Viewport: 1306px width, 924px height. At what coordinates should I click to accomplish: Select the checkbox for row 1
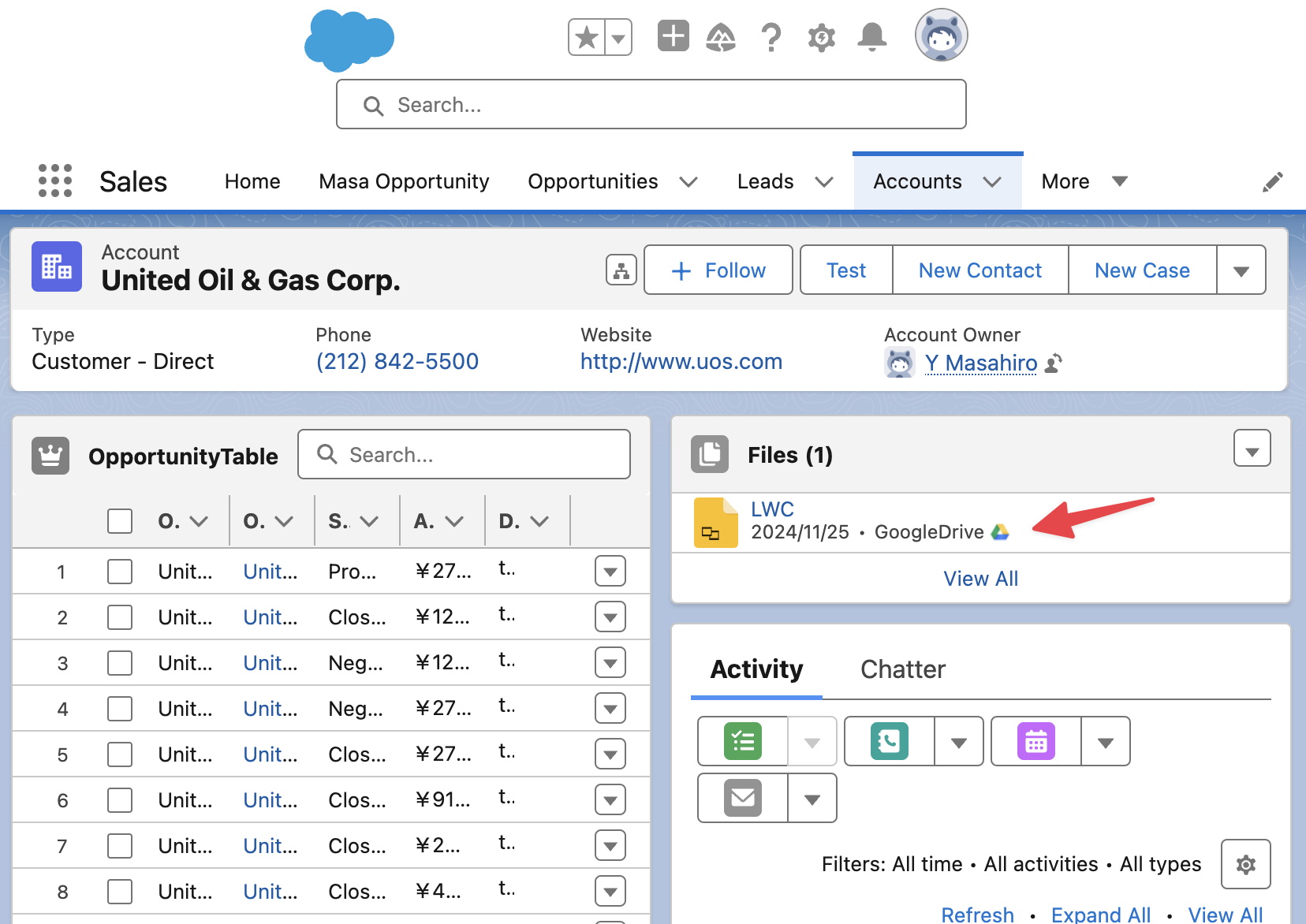click(x=120, y=572)
